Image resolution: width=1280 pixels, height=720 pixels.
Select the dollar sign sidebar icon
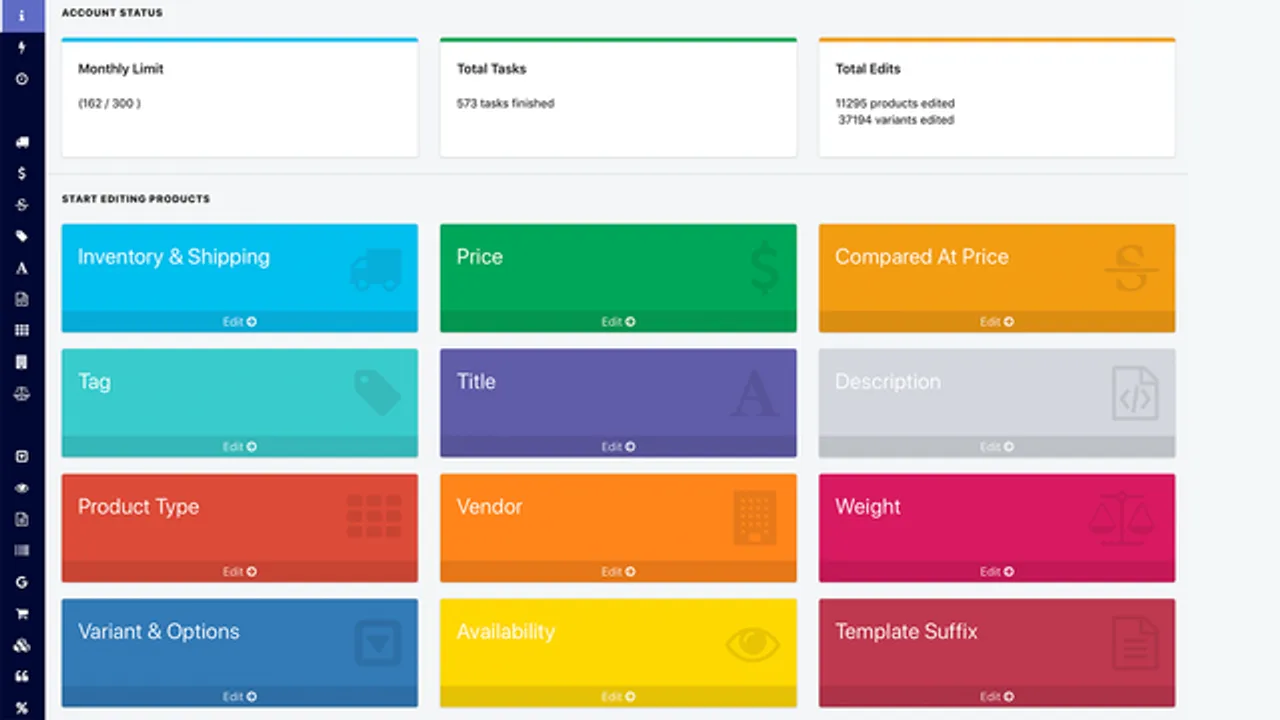(22, 174)
